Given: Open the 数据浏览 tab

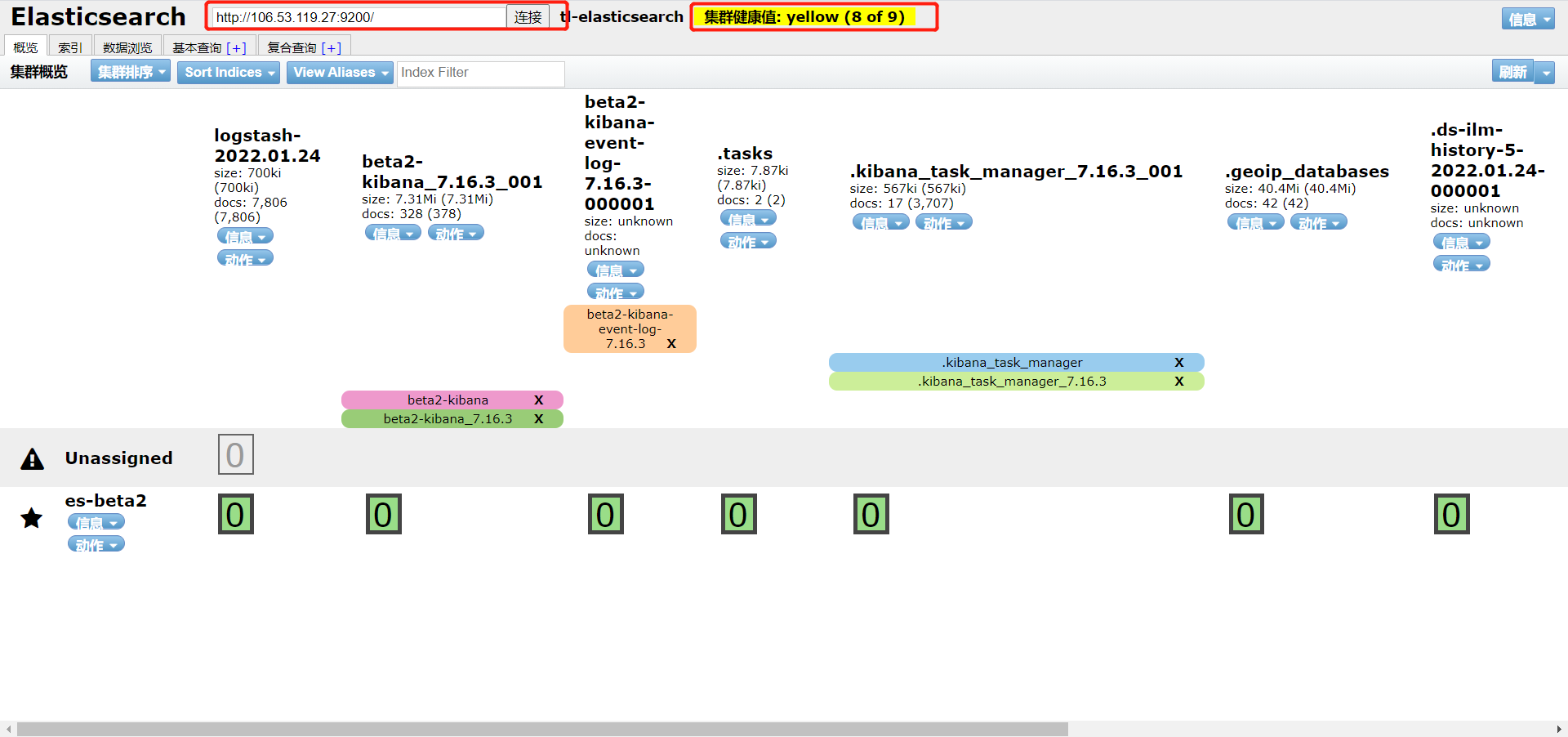Looking at the screenshot, I should (x=127, y=47).
